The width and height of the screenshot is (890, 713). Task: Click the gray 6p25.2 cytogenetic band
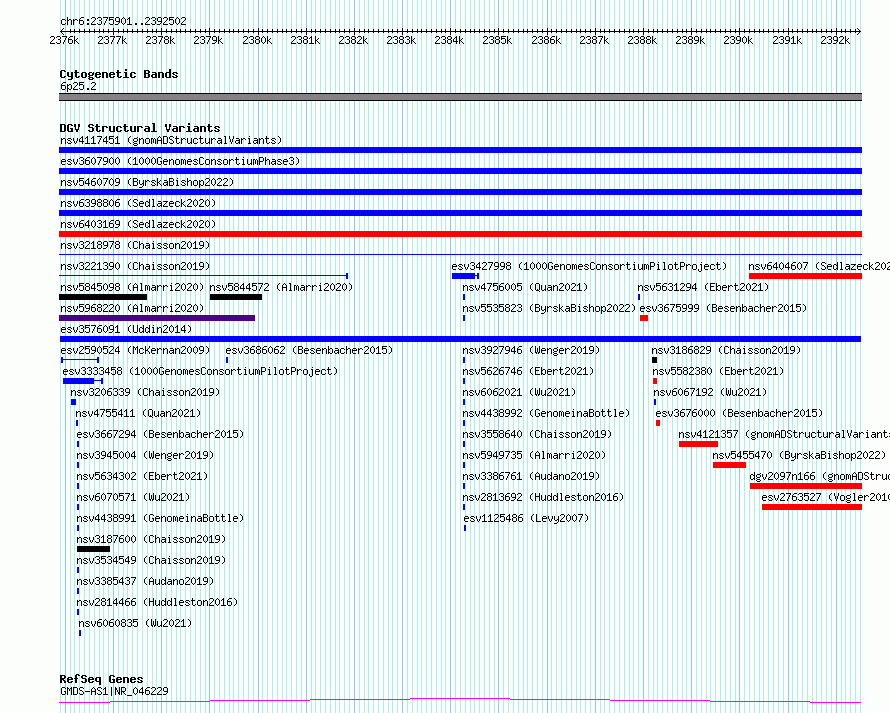(x=460, y=98)
